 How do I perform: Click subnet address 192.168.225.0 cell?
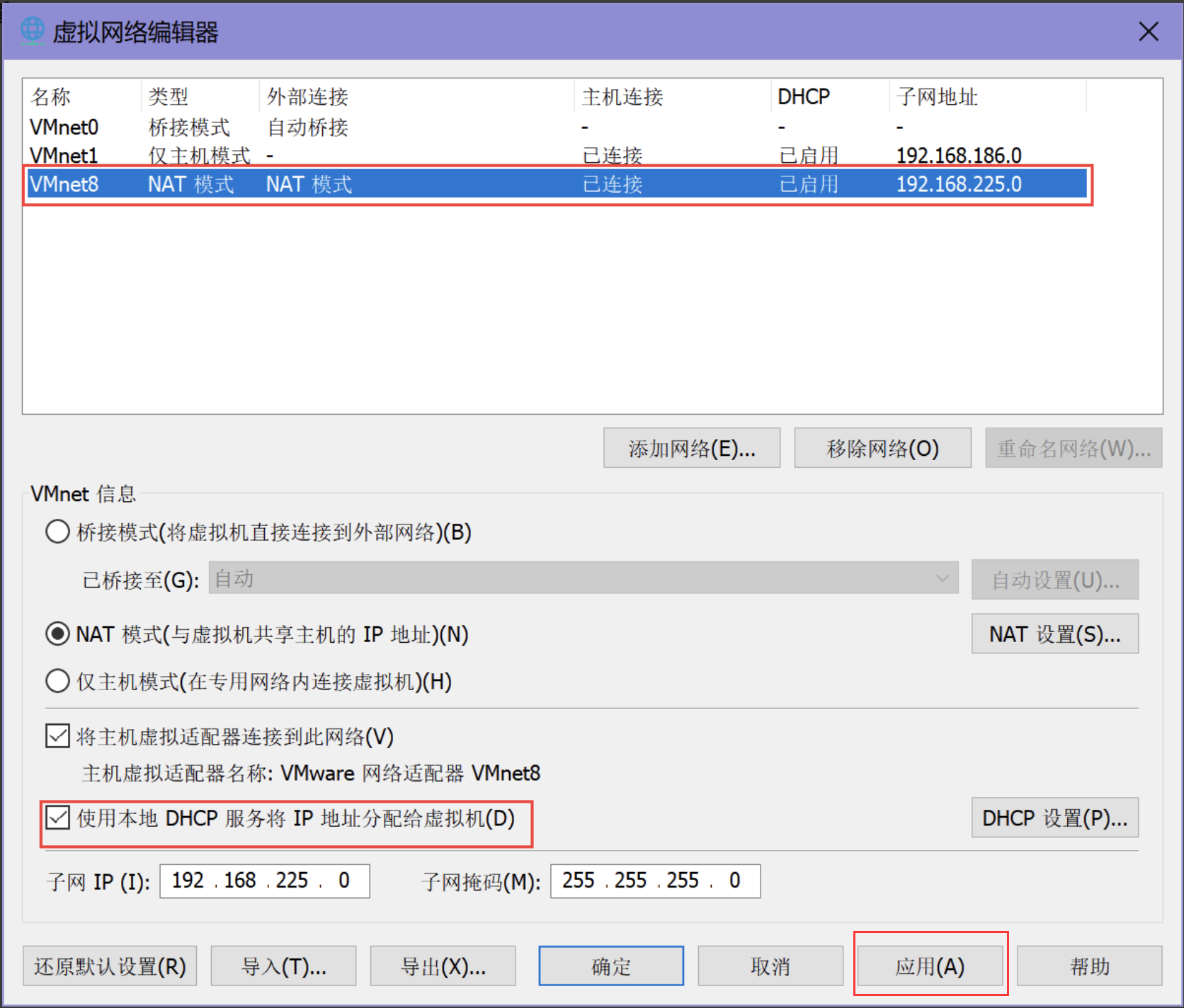tap(959, 184)
